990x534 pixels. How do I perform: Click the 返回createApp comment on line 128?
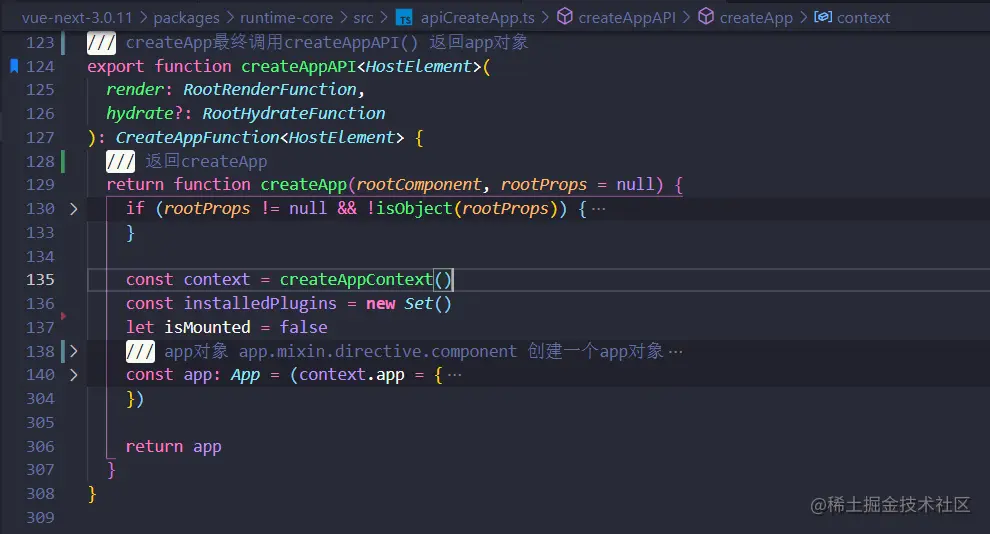pyautogui.click(x=206, y=162)
